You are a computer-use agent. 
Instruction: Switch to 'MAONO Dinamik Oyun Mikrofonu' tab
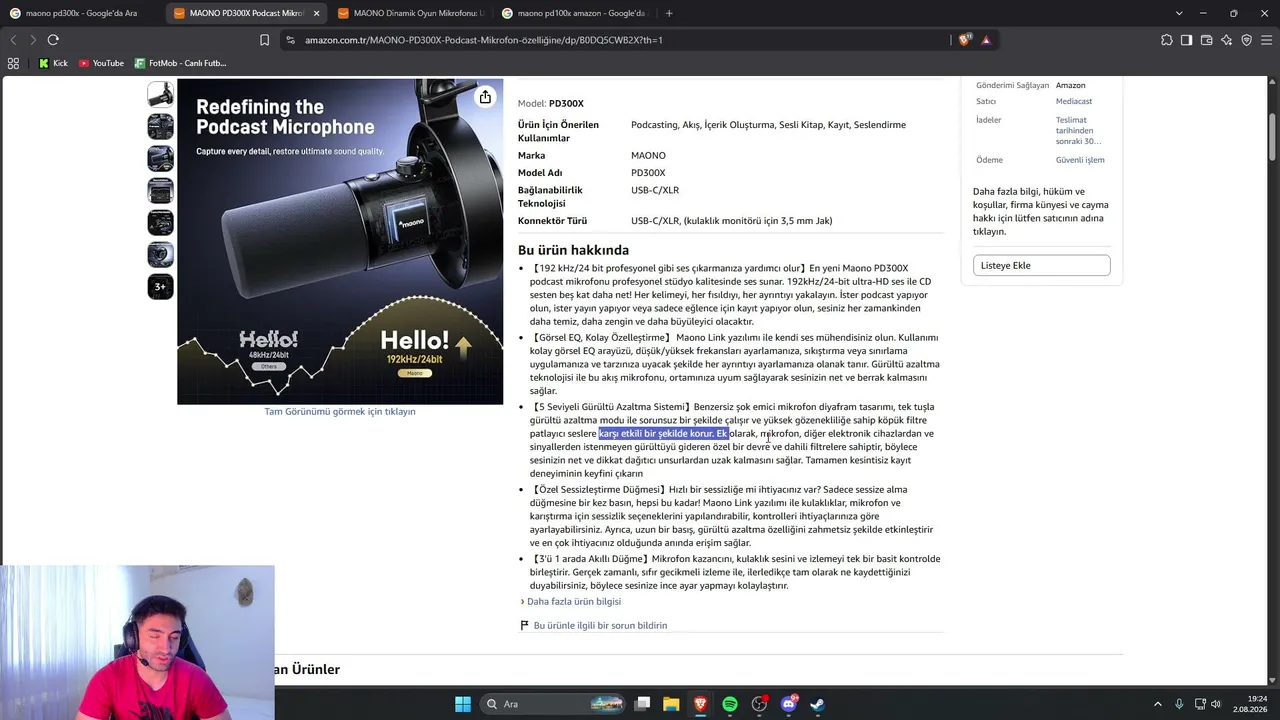coord(410,13)
